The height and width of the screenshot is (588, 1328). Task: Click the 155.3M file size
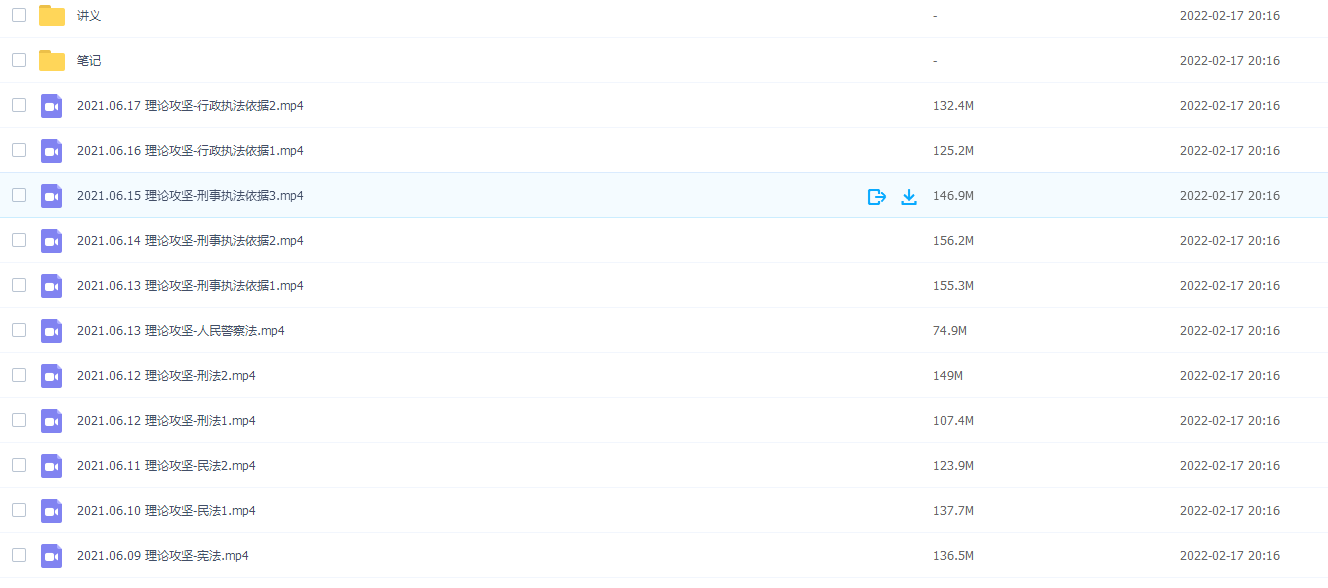tap(953, 286)
